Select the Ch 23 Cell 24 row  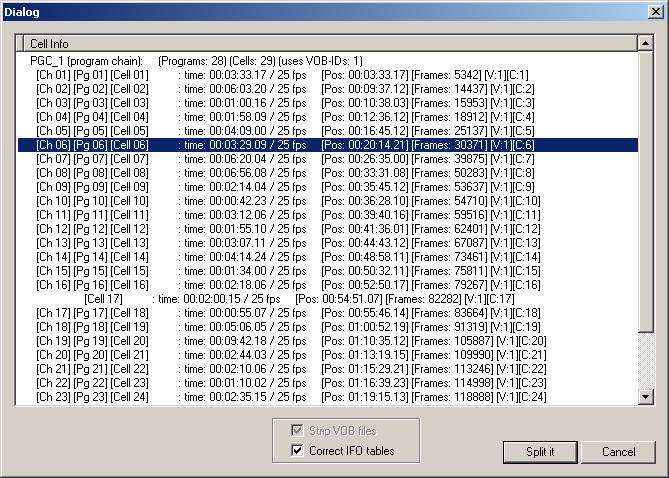pos(200,397)
